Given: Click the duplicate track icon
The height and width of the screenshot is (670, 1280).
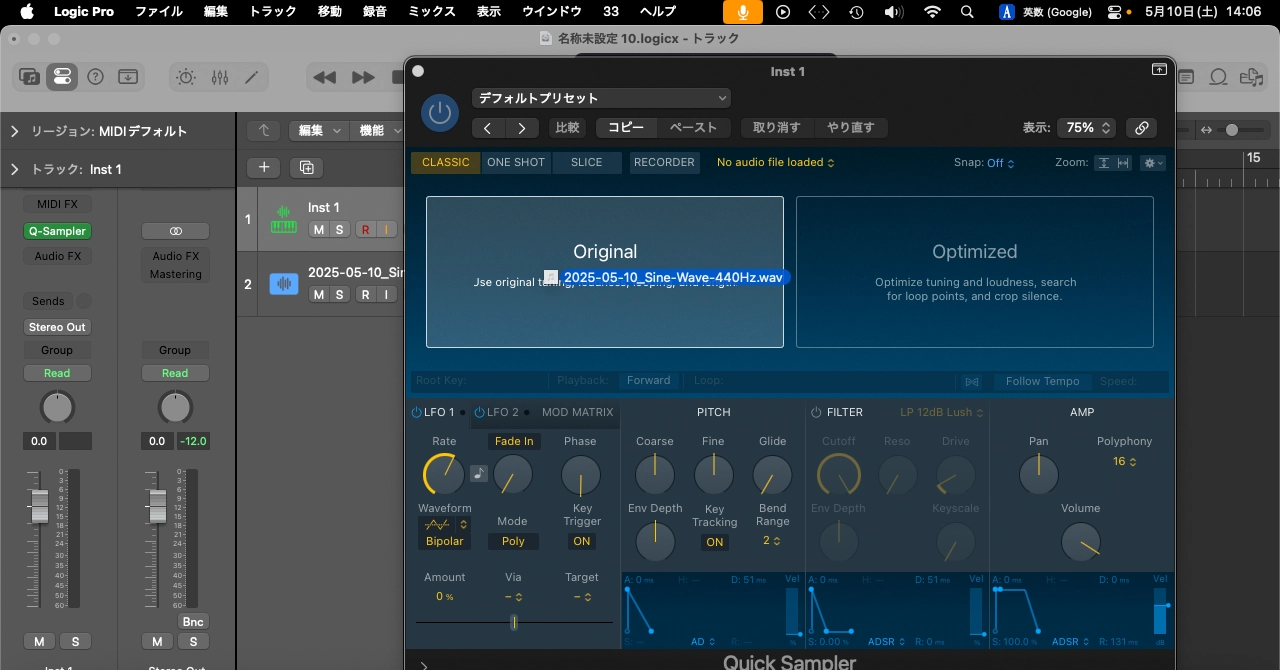Looking at the screenshot, I should (x=307, y=167).
